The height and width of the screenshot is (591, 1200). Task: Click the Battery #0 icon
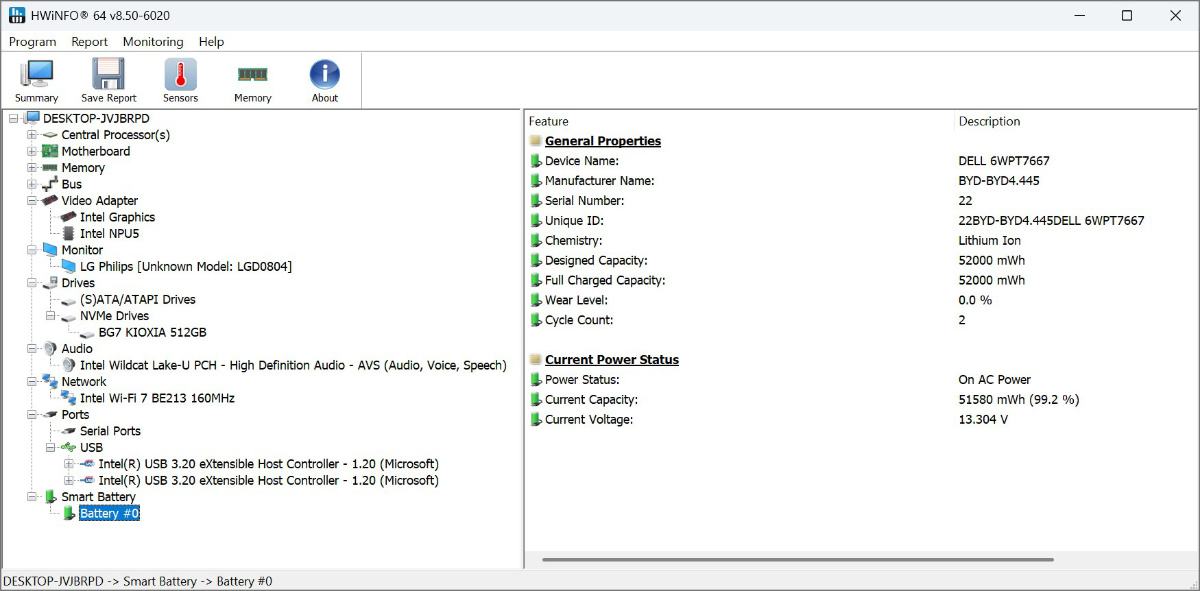click(69, 513)
